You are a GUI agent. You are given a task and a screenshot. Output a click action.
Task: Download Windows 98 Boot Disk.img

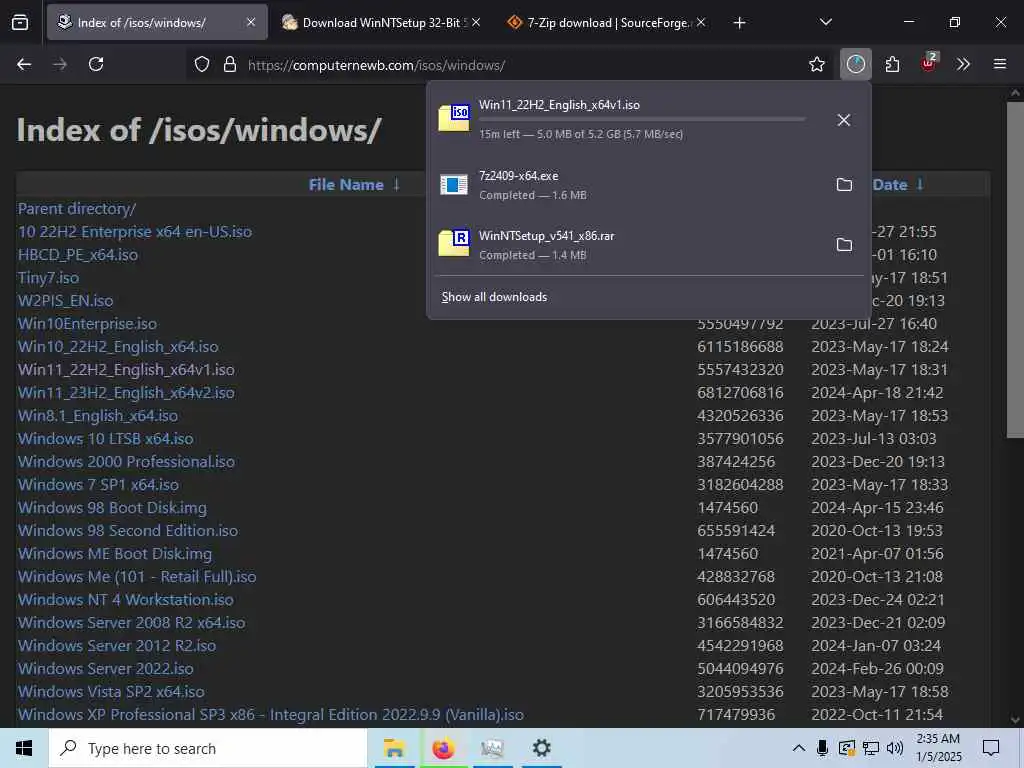pos(112,507)
